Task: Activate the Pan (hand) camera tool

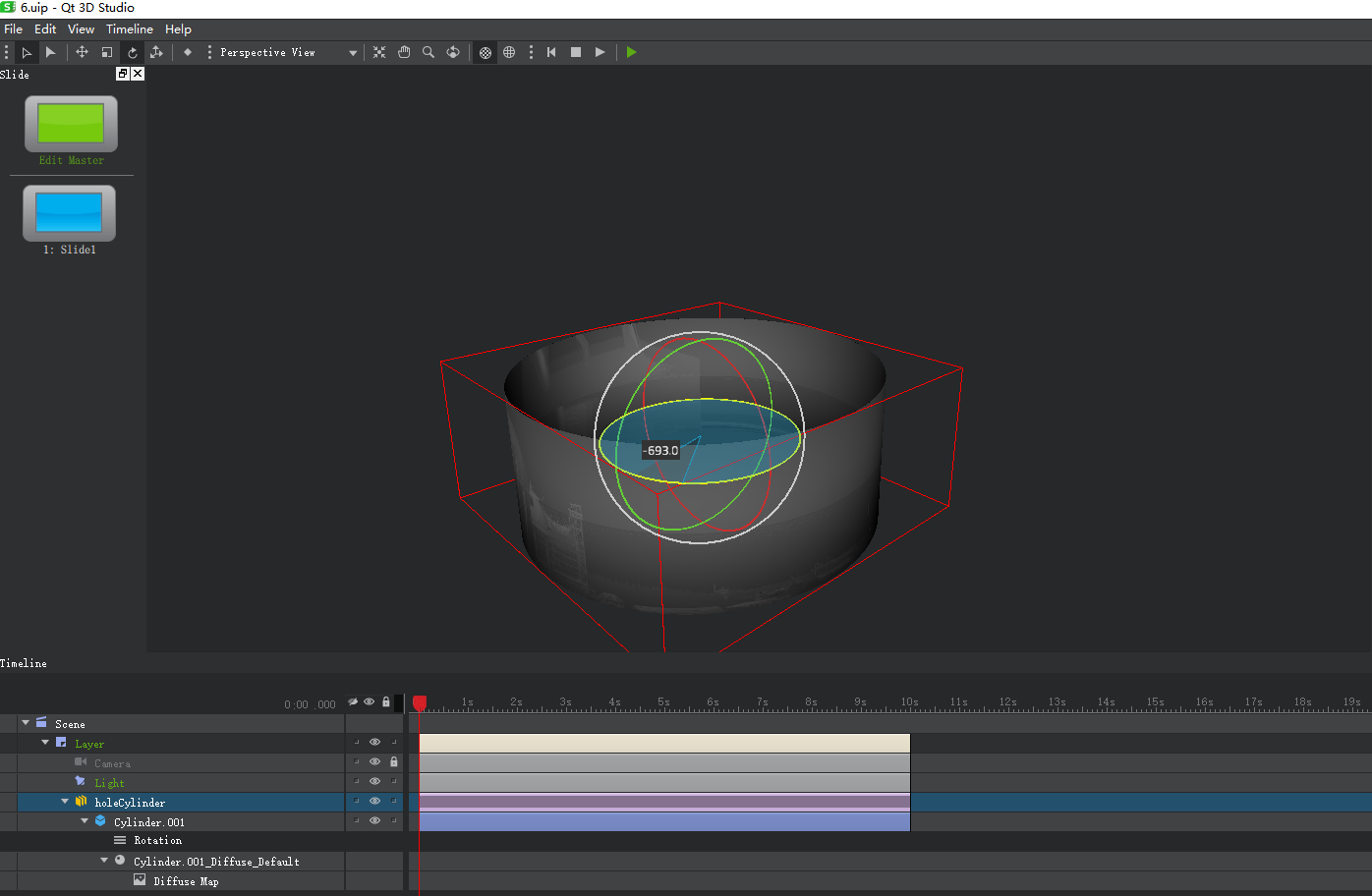Action: pyautogui.click(x=404, y=52)
